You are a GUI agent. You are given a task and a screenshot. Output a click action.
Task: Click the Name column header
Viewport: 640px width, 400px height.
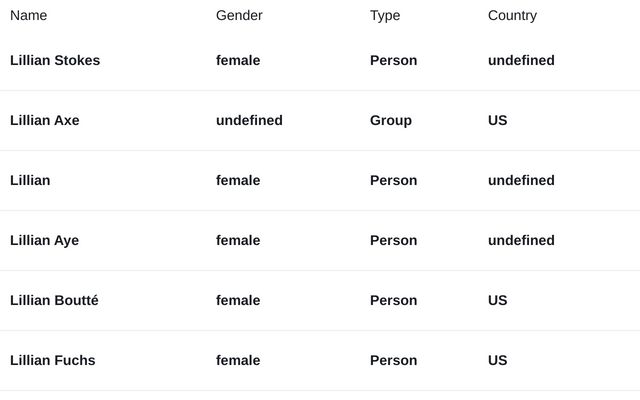[x=29, y=16]
